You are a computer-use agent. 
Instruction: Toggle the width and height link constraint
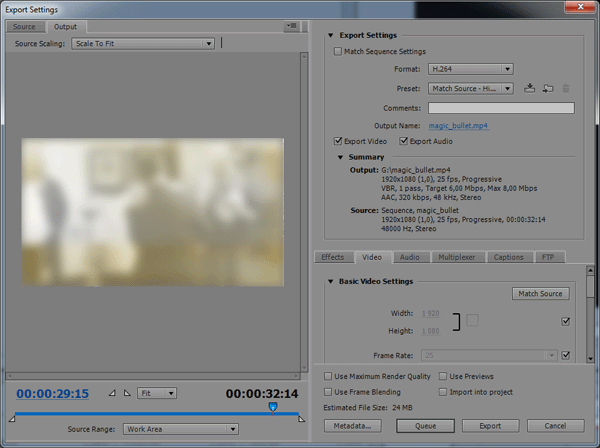click(456, 322)
